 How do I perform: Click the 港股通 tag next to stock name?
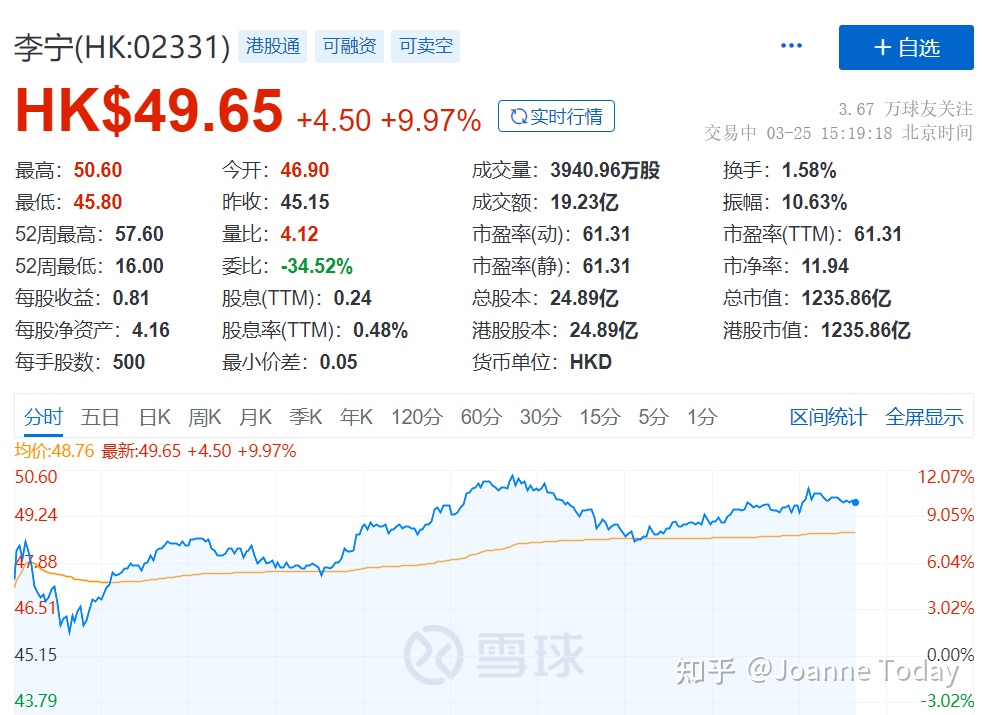[272, 45]
